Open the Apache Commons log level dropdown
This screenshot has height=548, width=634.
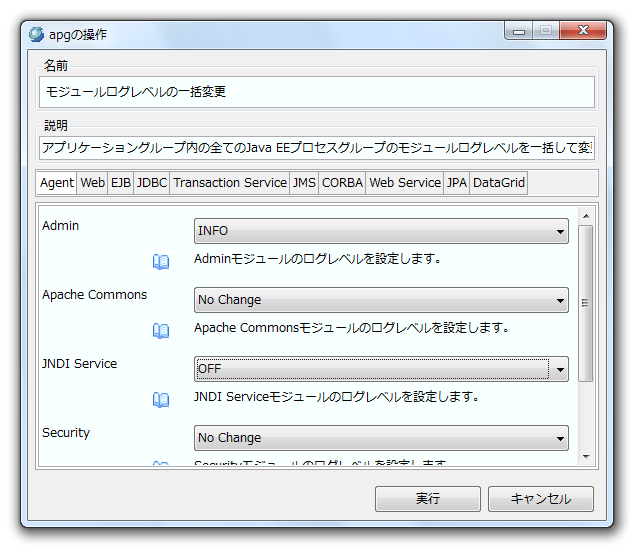pyautogui.click(x=380, y=300)
